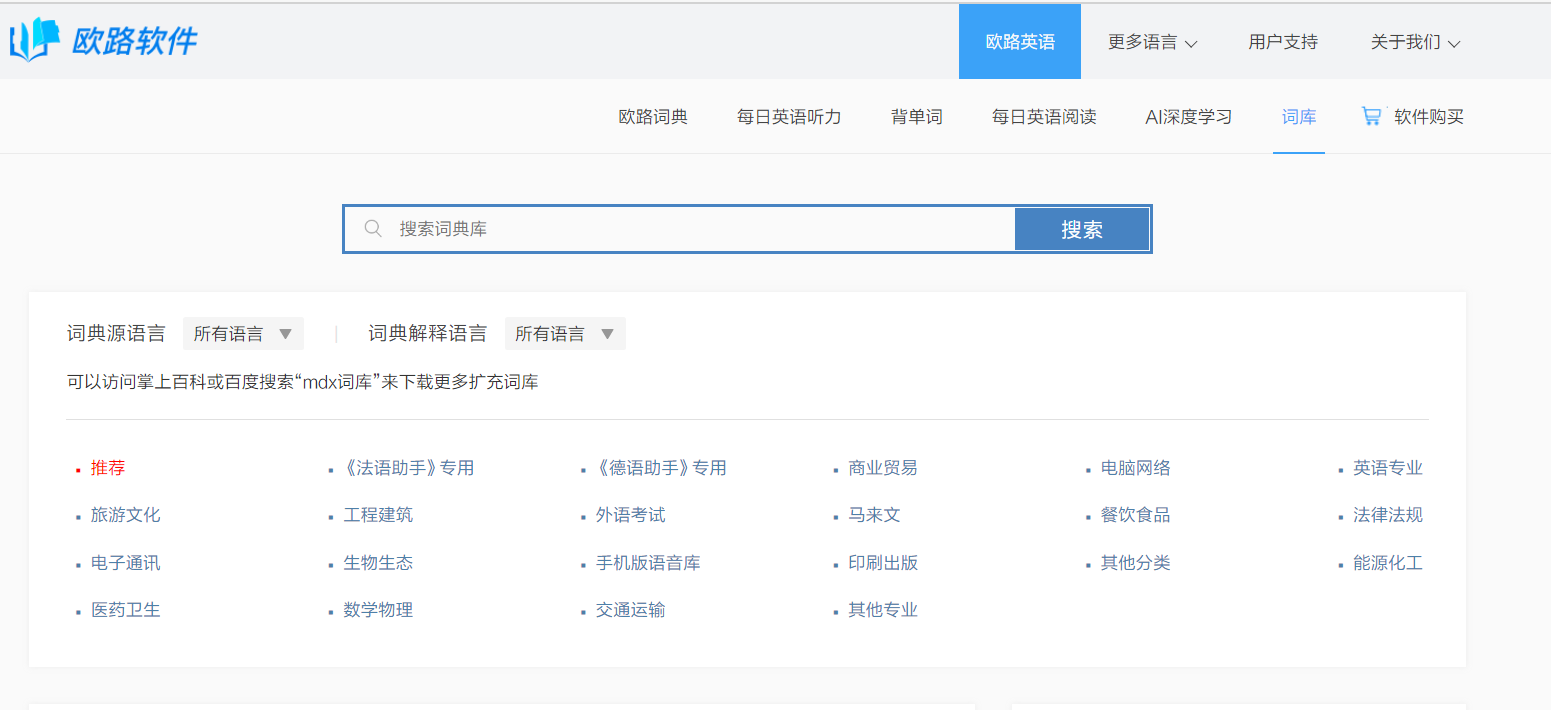1551x710 pixels.
Task: Click the shopping cart icon beside 软件购买
Action: tap(1371, 116)
